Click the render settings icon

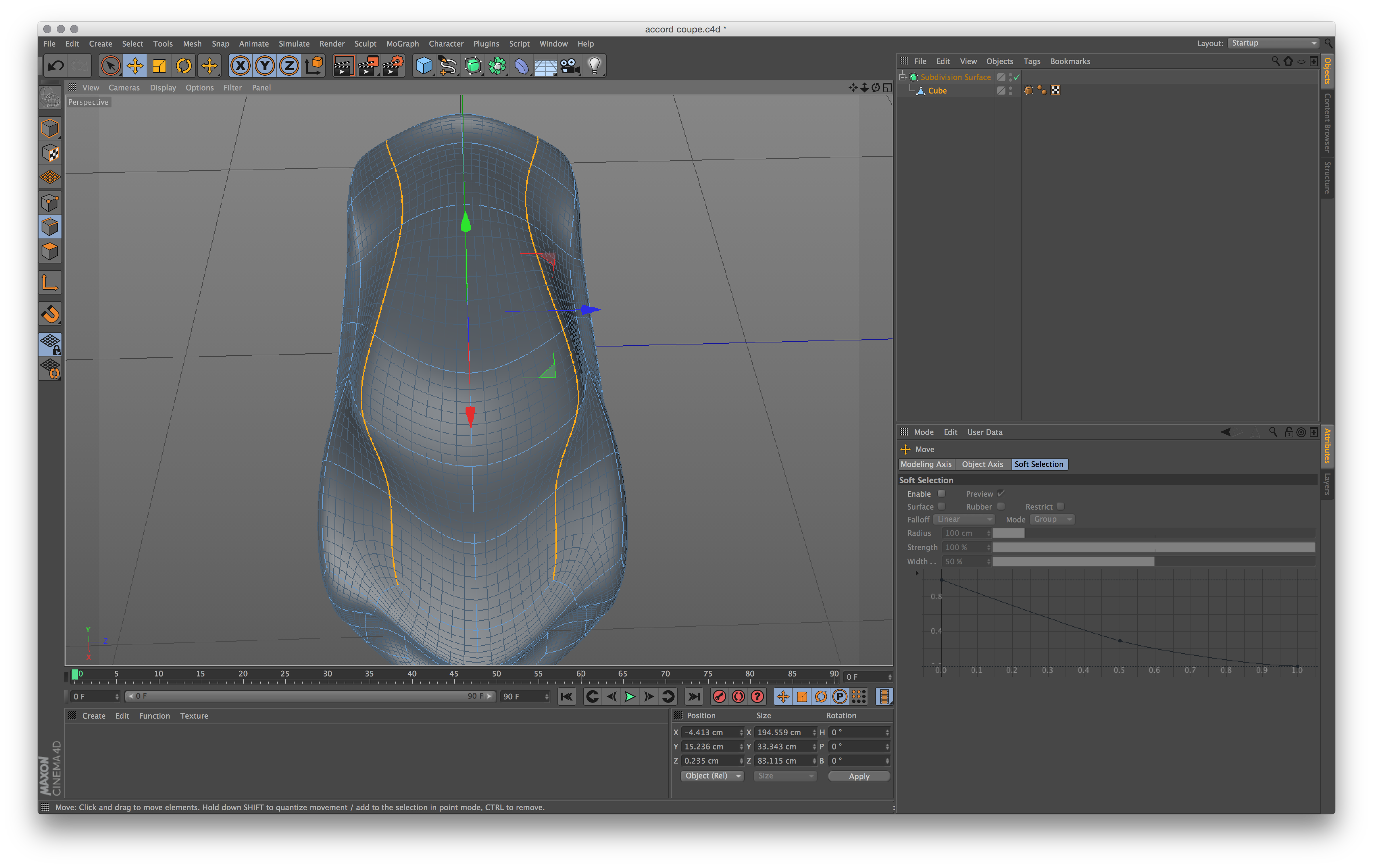[x=395, y=65]
